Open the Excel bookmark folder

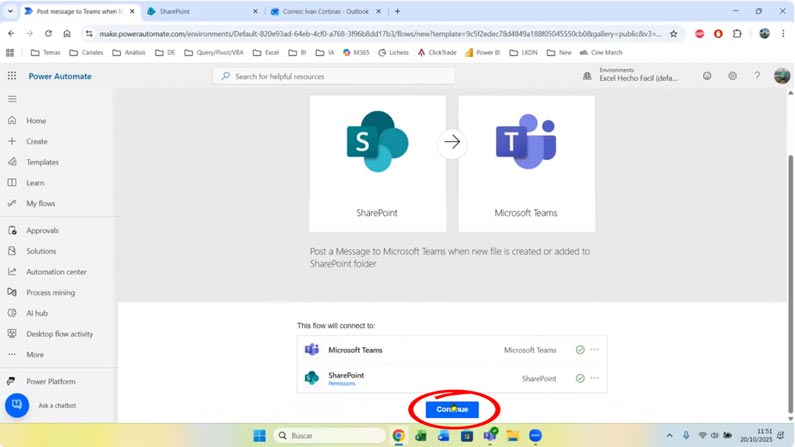[x=266, y=52]
